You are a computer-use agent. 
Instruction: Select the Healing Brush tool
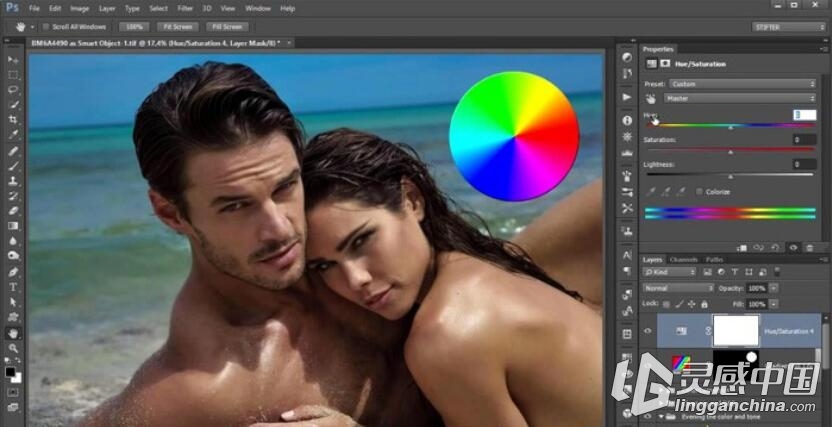point(13,151)
